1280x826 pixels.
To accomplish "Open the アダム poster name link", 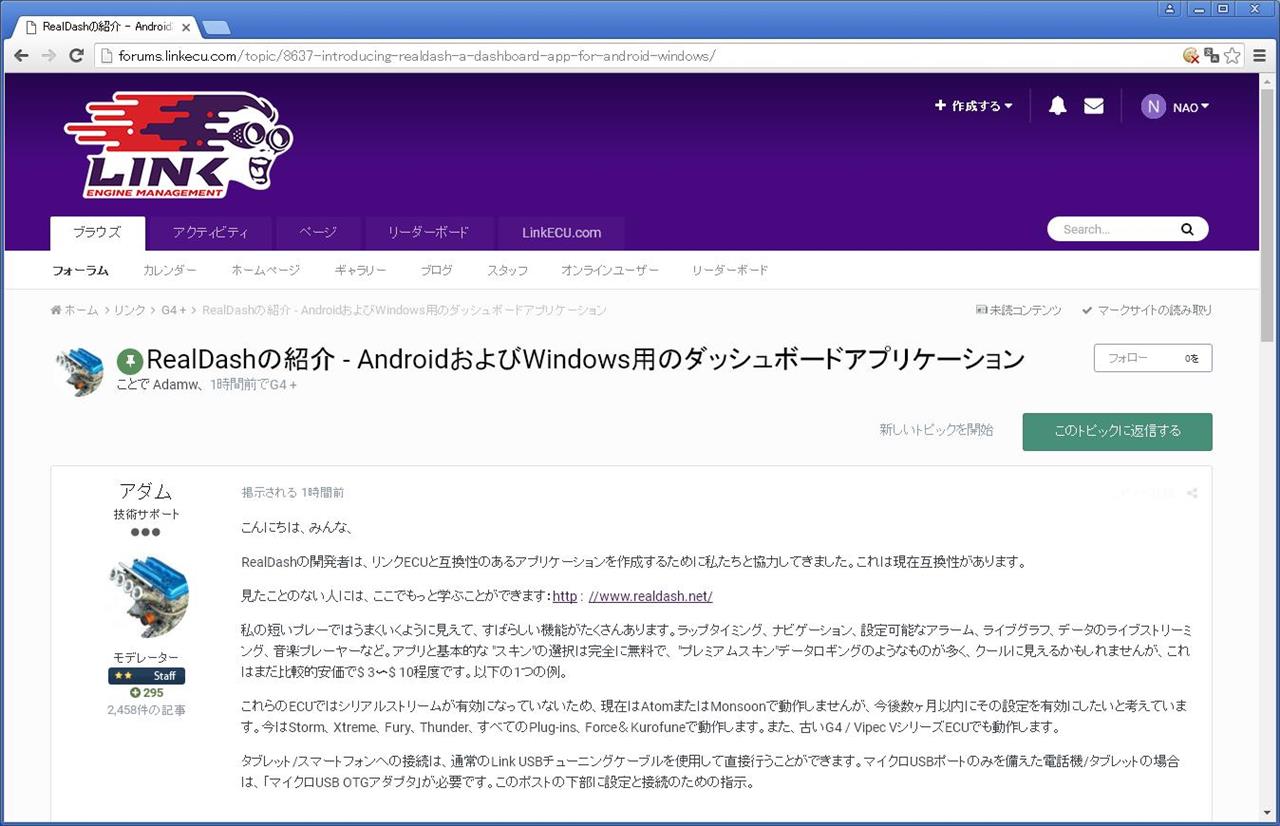I will click(146, 491).
